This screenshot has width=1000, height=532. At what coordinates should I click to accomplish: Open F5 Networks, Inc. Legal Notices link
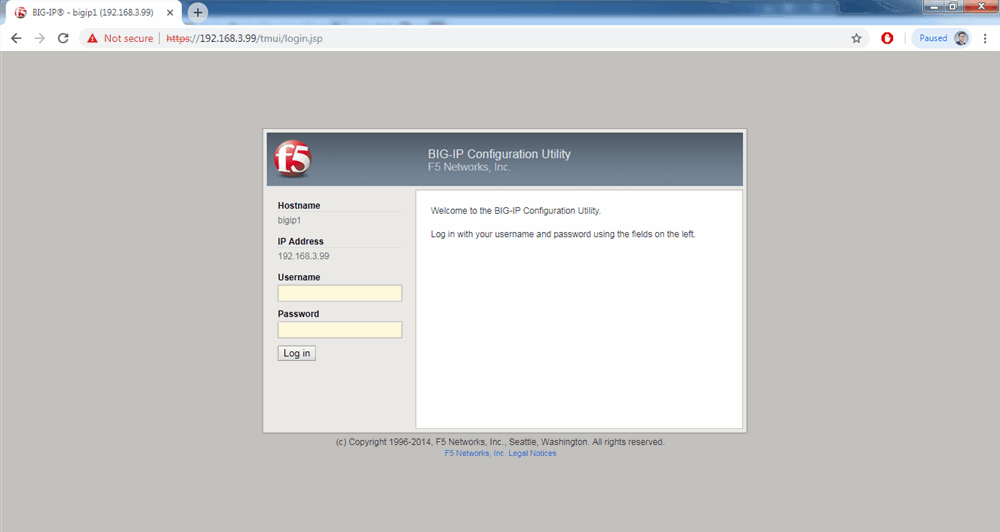click(x=501, y=454)
